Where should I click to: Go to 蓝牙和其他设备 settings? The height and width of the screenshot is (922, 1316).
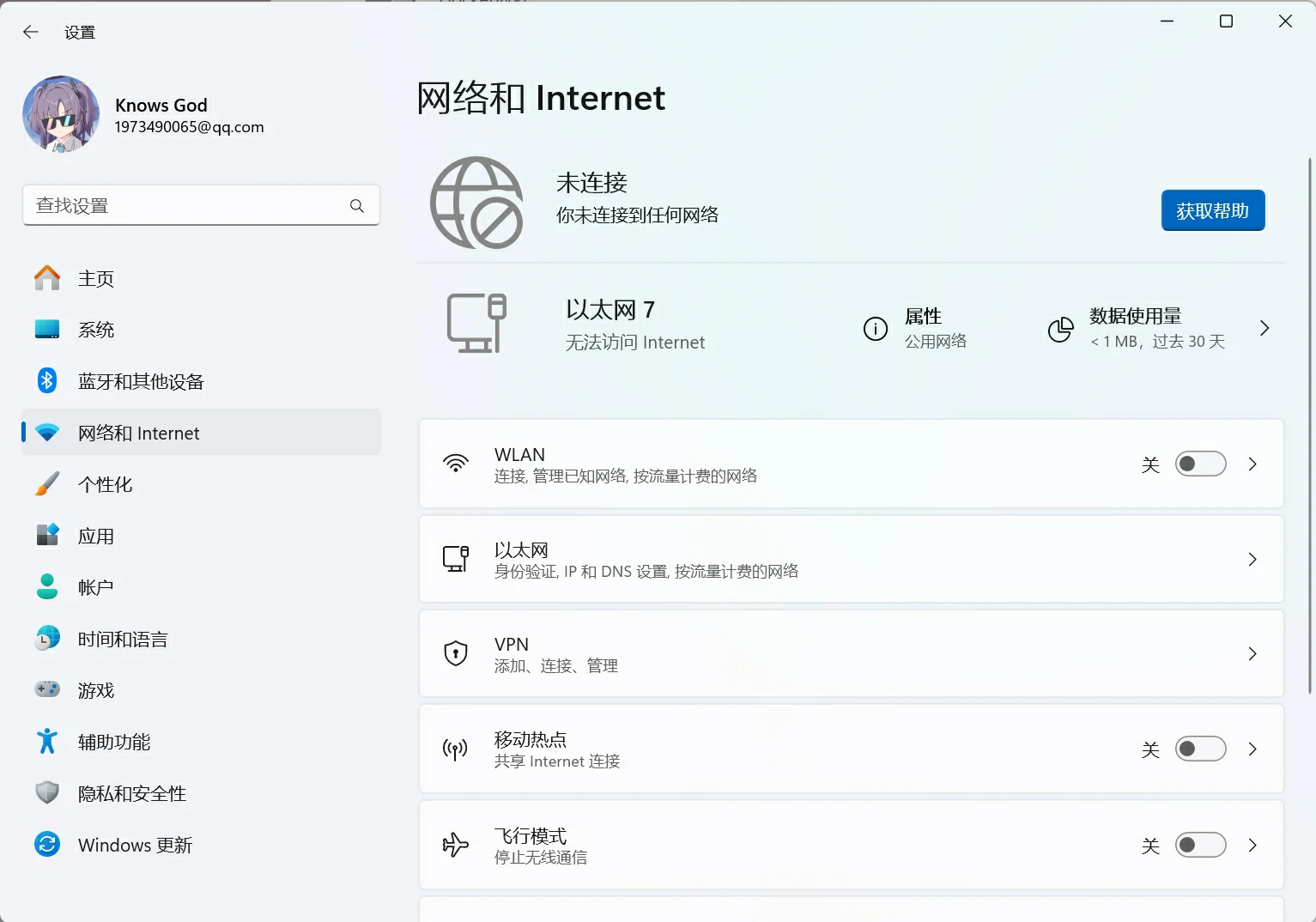(x=202, y=381)
